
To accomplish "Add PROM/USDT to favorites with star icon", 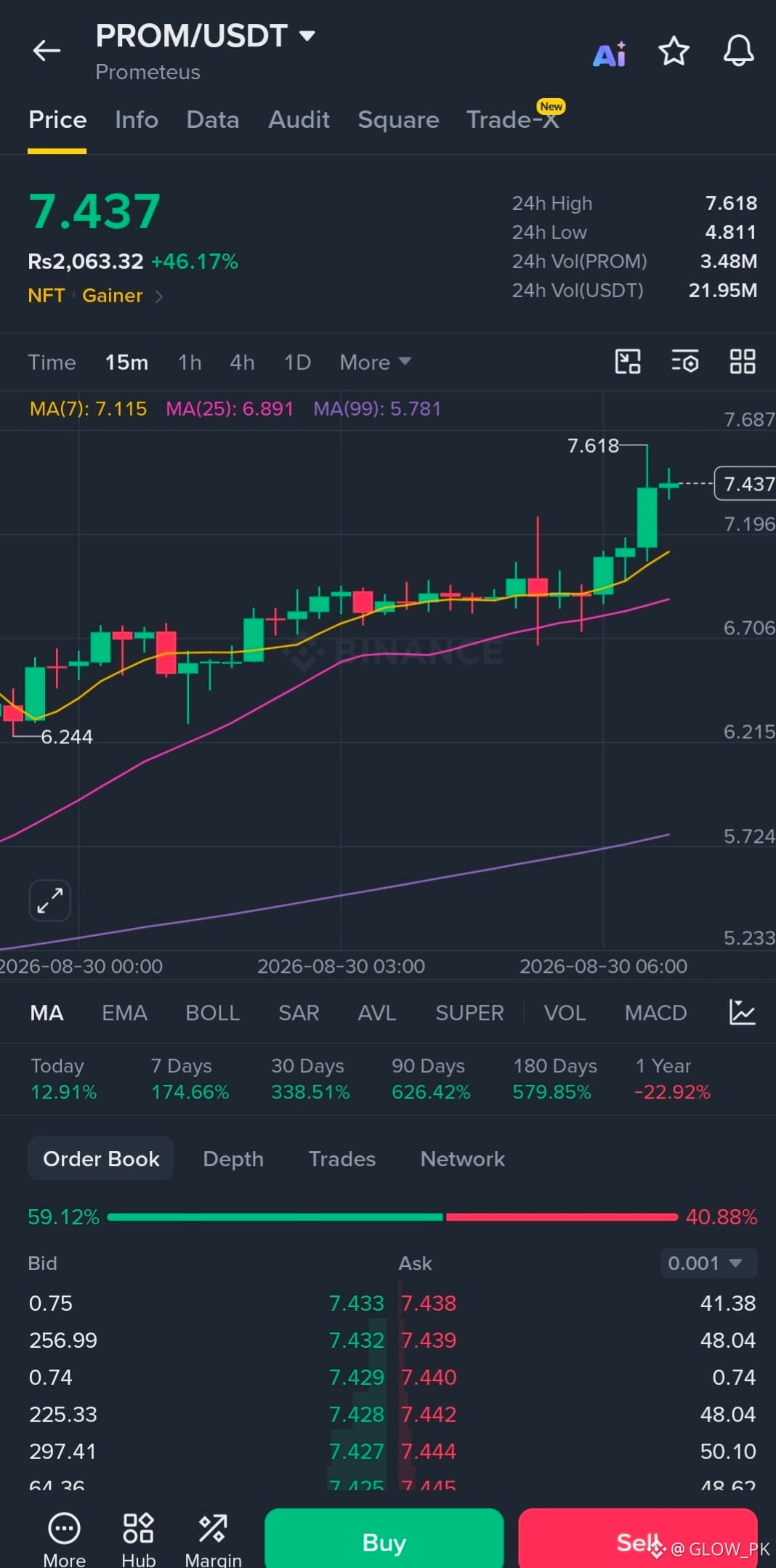I will pos(674,51).
